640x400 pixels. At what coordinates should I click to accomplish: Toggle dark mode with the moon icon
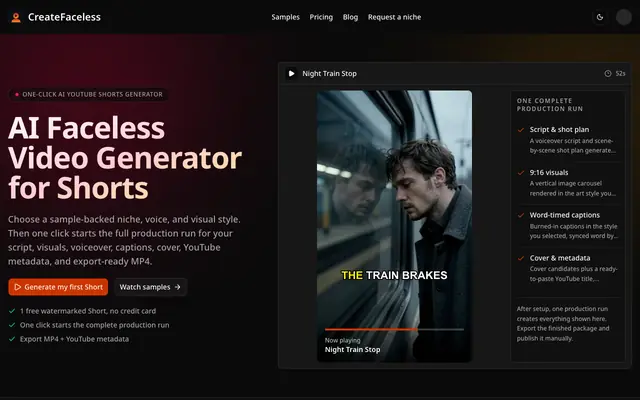tap(600, 17)
